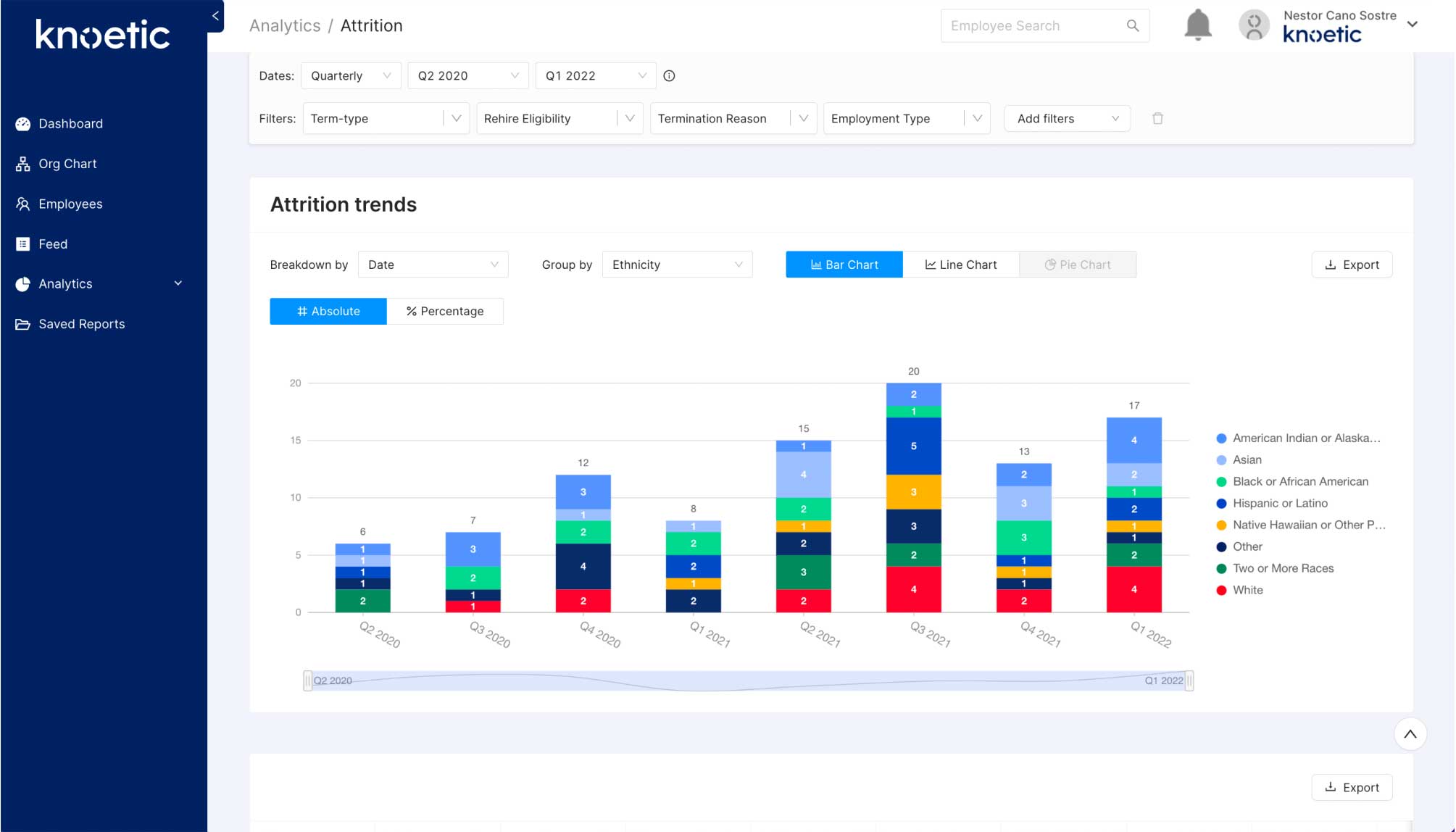Viewport: 1456px width, 832px height.
Task: Click the date range info icon
Action: coord(669,75)
